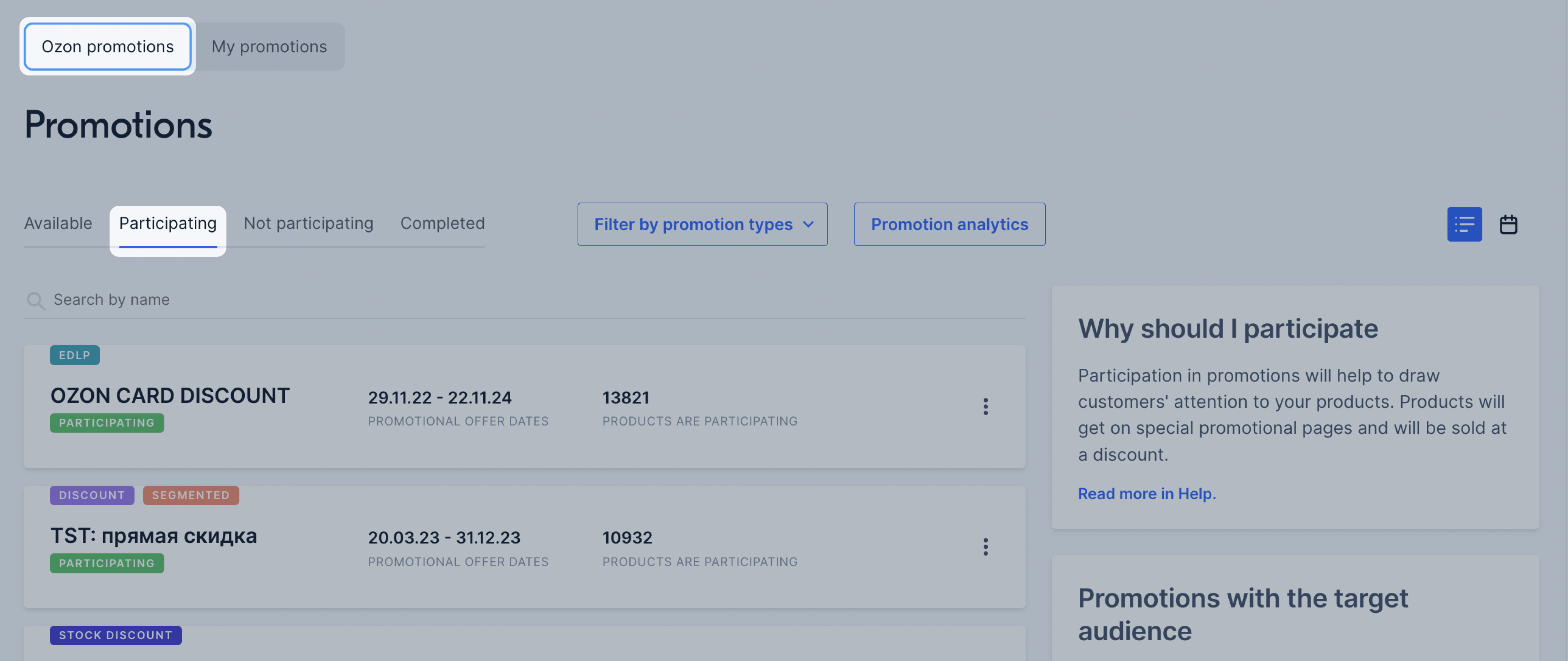Select the Participating tab
The image size is (1568, 661).
(x=167, y=223)
